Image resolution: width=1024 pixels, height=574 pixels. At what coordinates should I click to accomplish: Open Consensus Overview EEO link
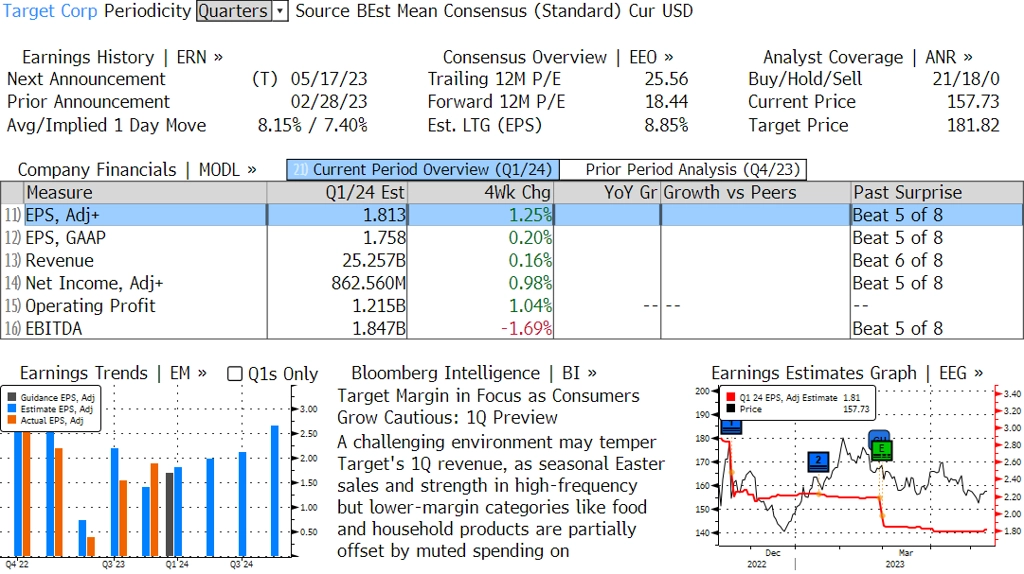pyautogui.click(x=558, y=57)
